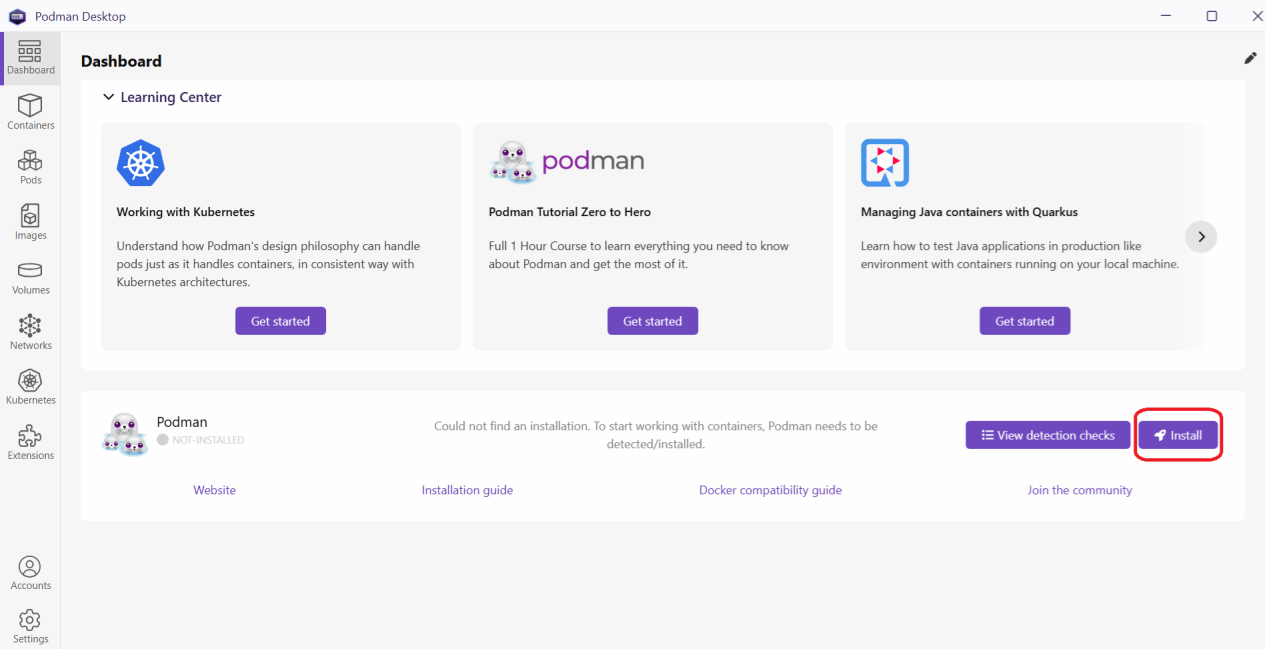Open the Accounts section
This screenshot has height=649, width=1265.
click(30, 570)
